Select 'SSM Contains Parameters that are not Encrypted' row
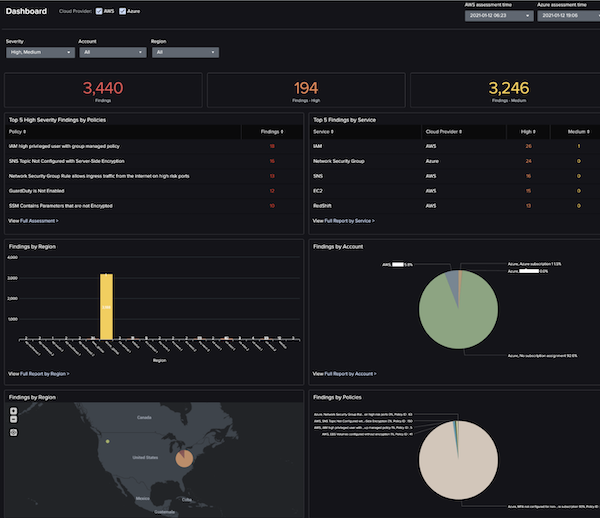The width and height of the screenshot is (600, 518). point(154,206)
